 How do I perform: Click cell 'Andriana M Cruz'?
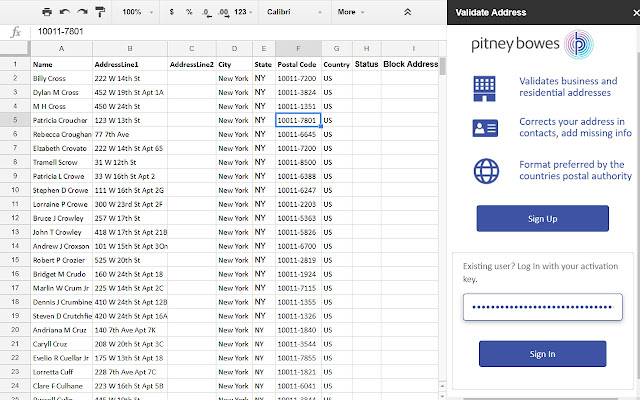point(61,330)
